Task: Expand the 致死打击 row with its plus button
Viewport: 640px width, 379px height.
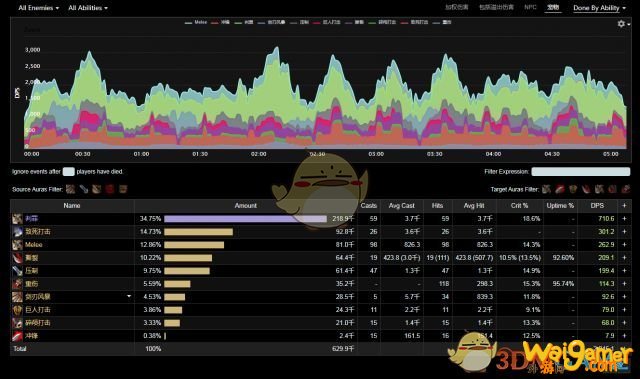Action: click(x=624, y=232)
